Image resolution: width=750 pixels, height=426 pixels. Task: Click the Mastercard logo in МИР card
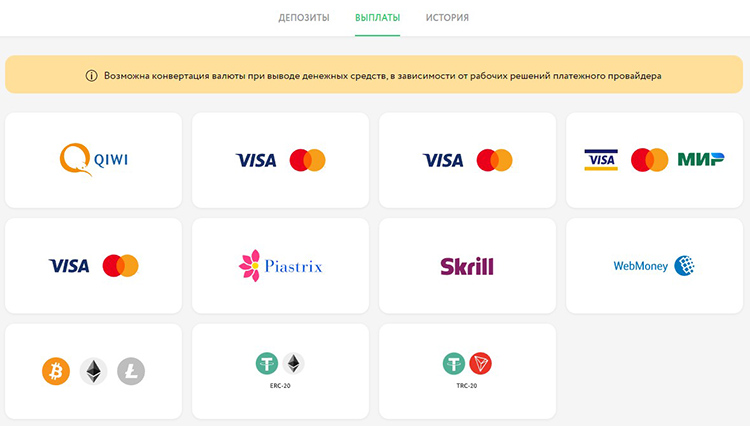(x=650, y=160)
